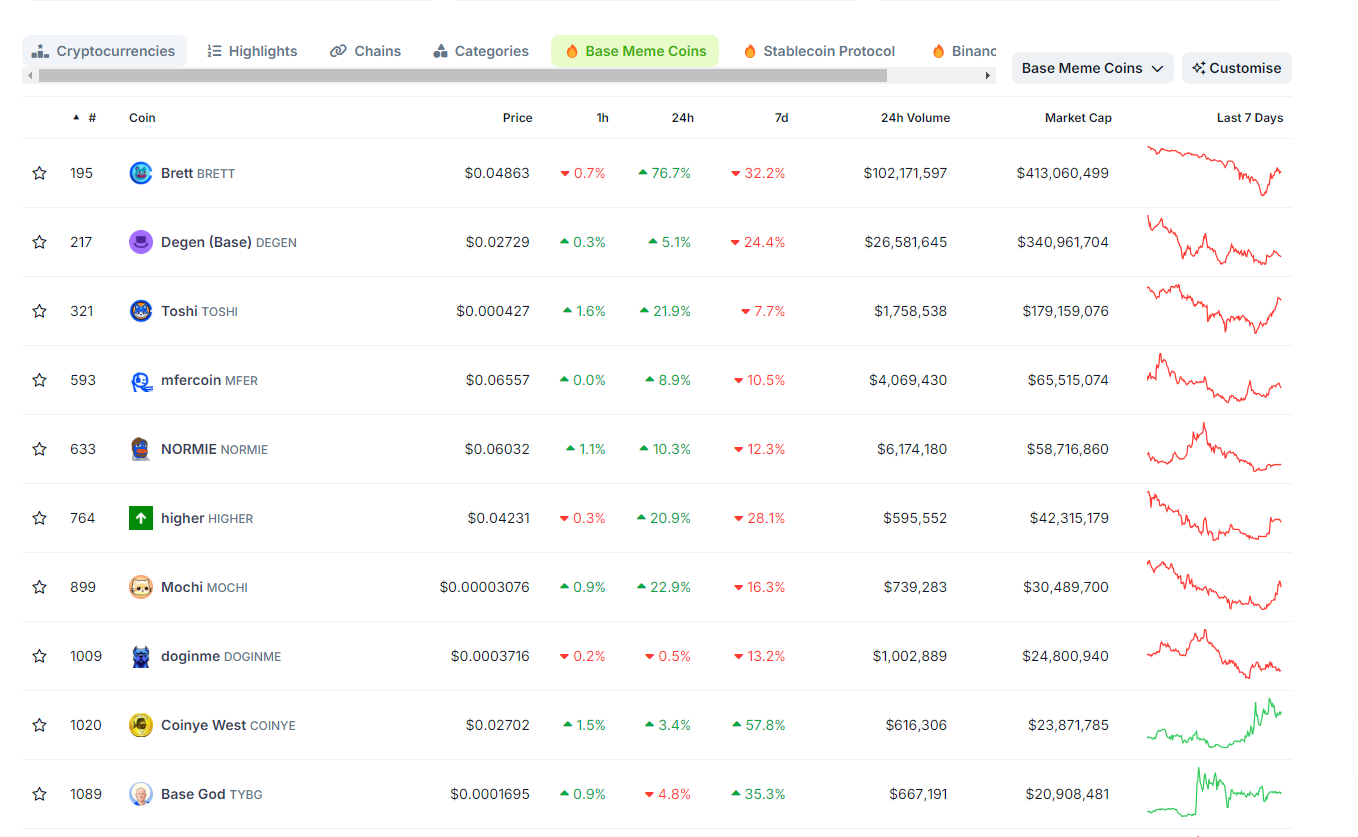Sort by the 7d column header
This screenshot has height=837, width=1358.
click(781, 118)
